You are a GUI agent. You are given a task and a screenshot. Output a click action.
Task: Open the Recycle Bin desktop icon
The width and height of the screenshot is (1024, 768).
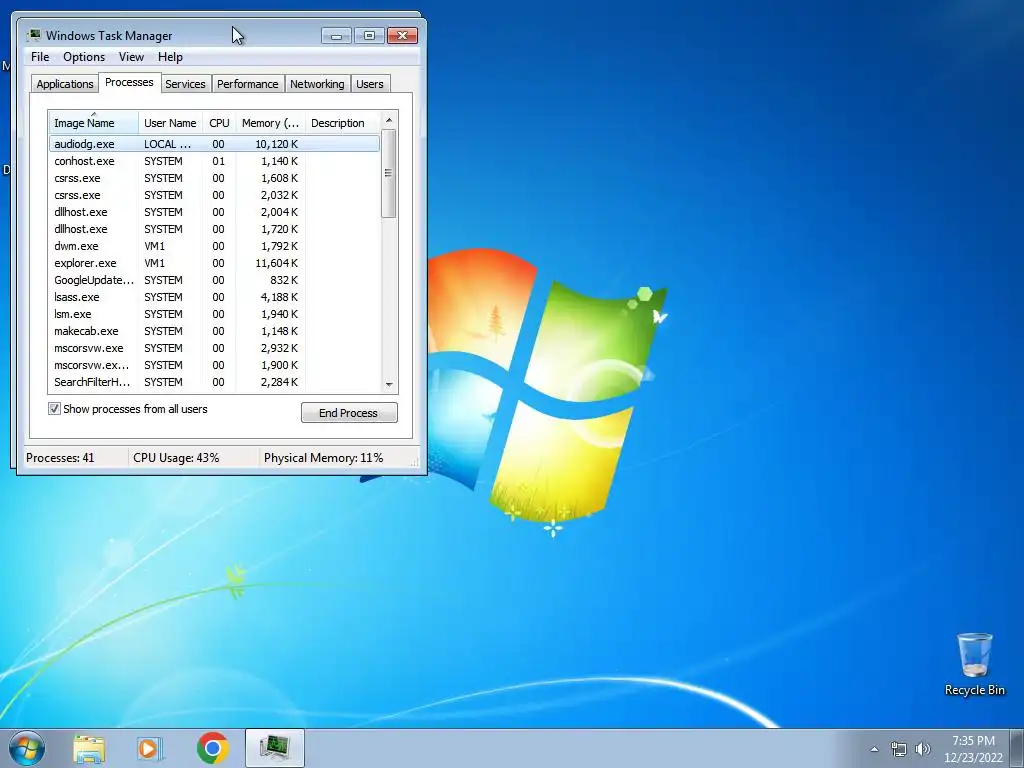(974, 664)
